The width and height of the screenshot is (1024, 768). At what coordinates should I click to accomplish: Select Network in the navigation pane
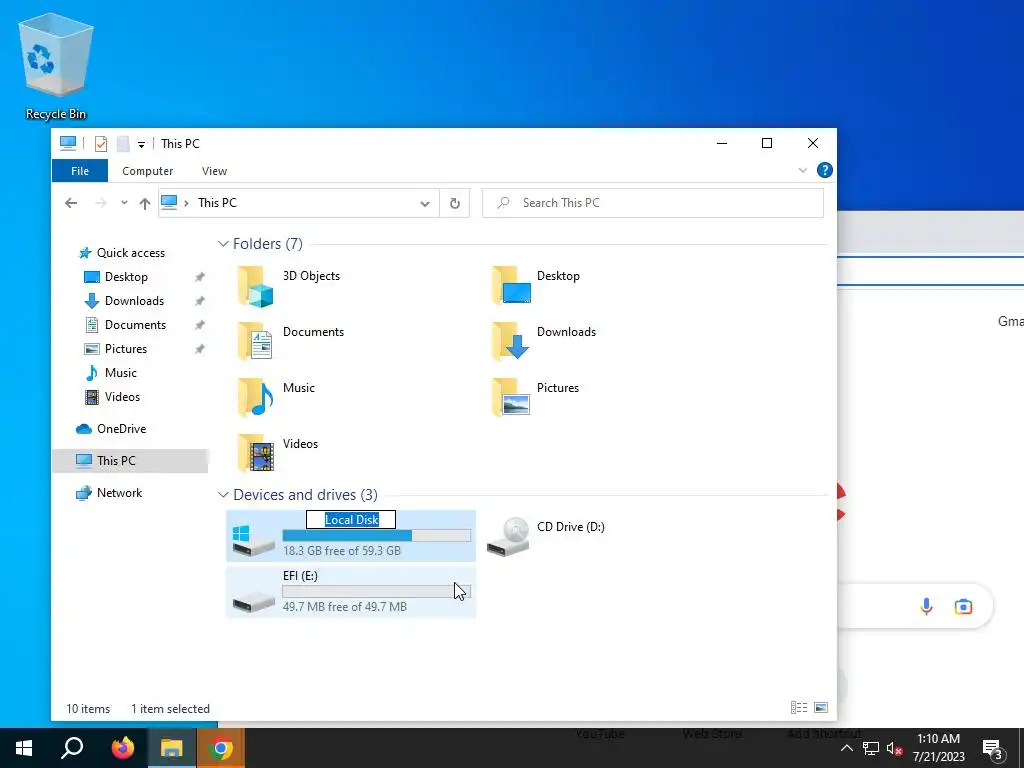[x=119, y=493]
